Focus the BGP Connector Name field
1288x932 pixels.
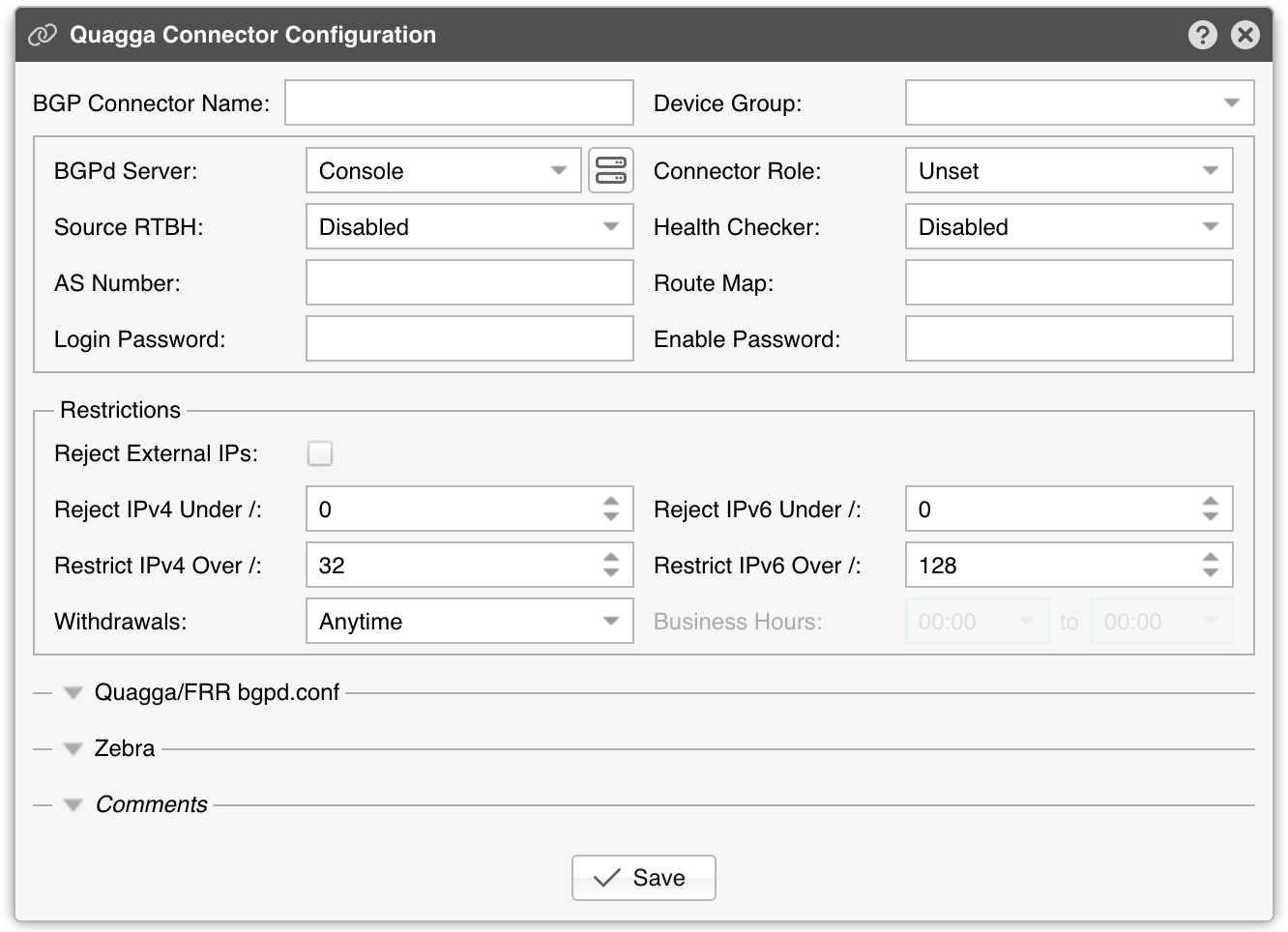coord(459,102)
